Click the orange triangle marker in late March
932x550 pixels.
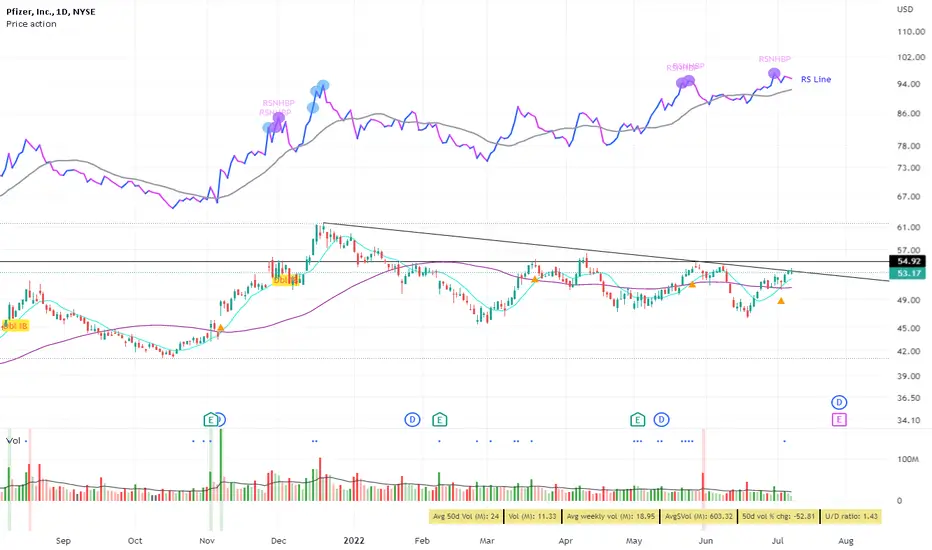pyautogui.click(x=535, y=279)
